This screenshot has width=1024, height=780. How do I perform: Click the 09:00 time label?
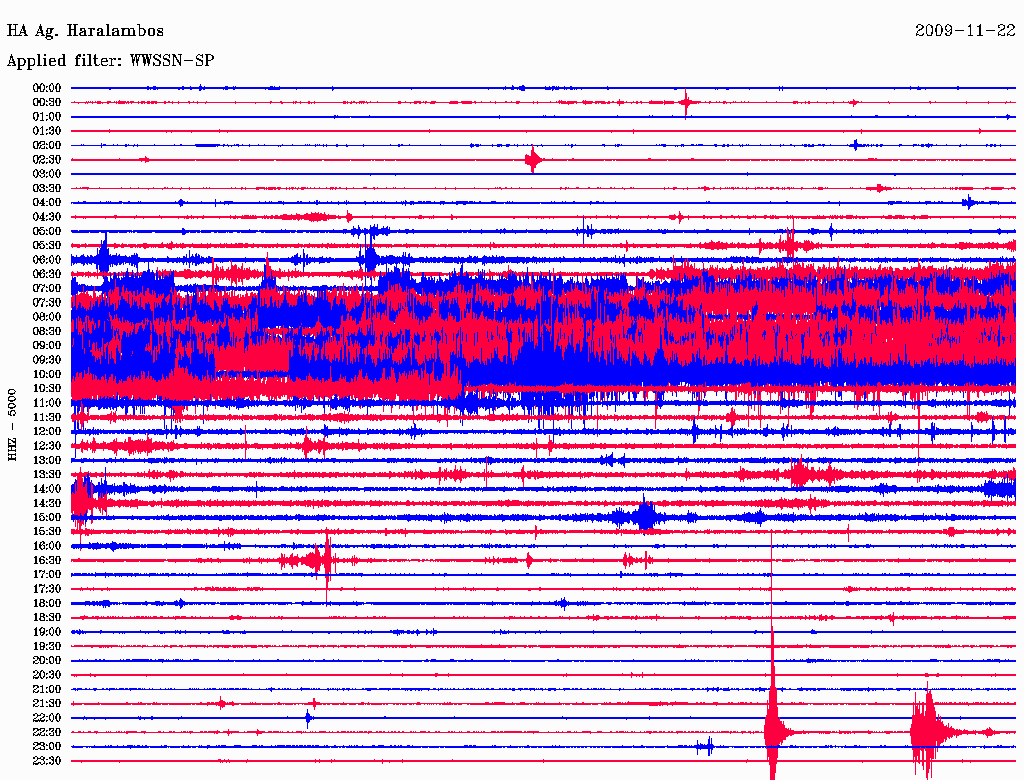(x=47, y=346)
